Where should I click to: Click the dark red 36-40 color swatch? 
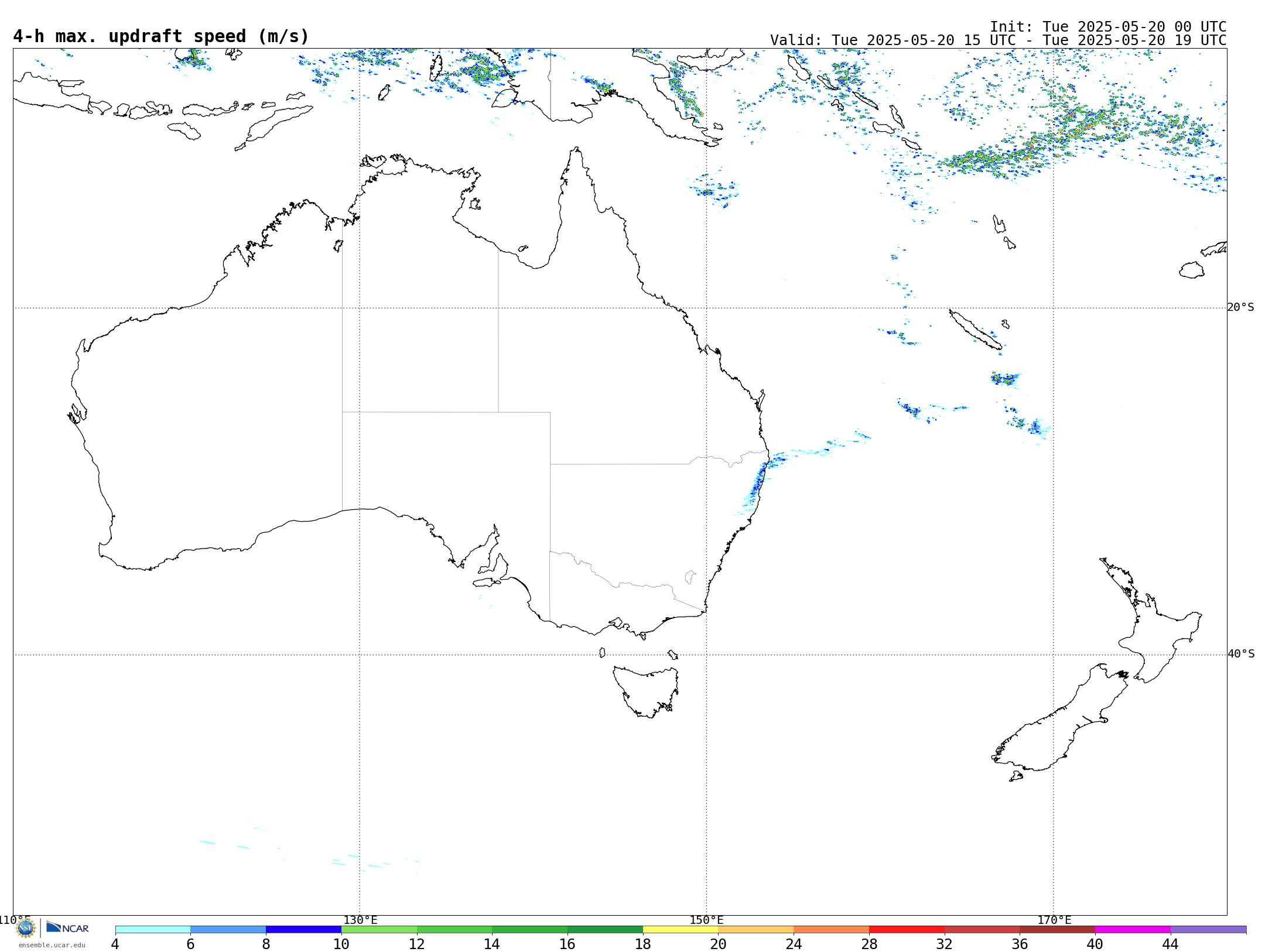[x=1058, y=930]
